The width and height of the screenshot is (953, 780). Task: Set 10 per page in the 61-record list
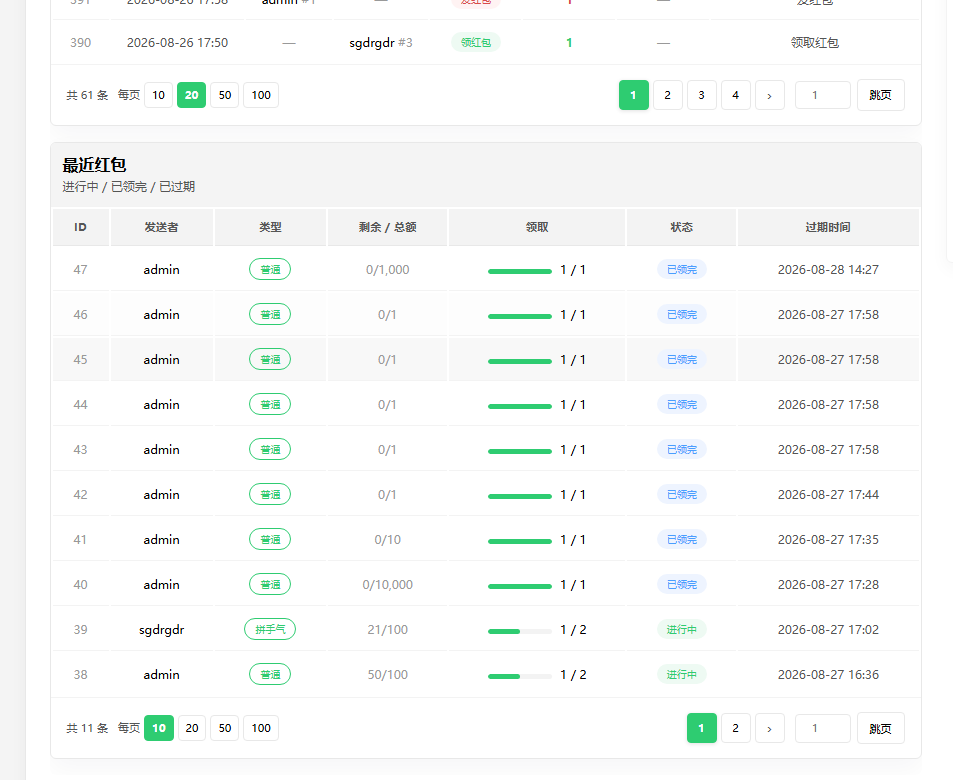pos(159,95)
